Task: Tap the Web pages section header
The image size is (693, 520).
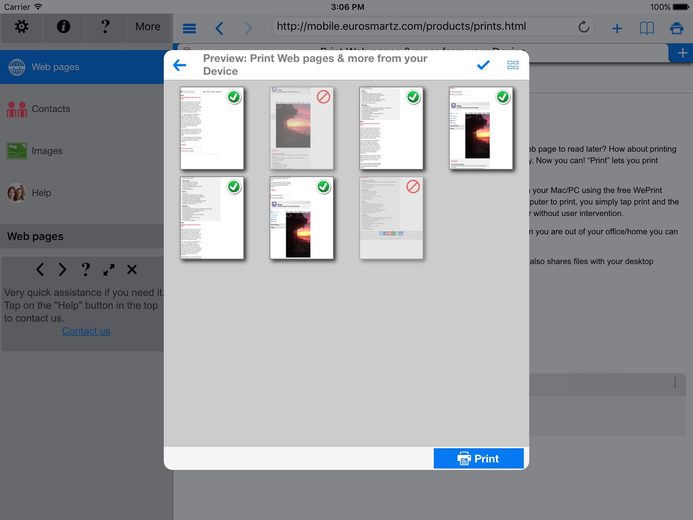Action: coord(82,236)
